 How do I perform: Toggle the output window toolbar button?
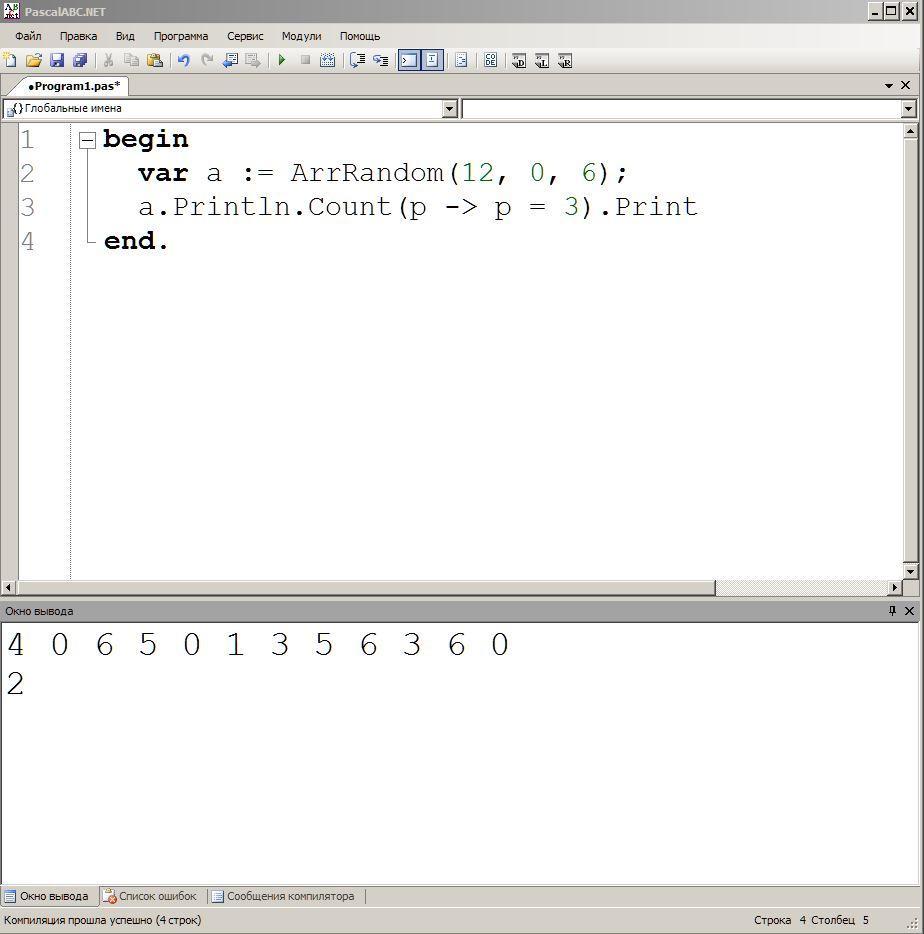click(409, 60)
